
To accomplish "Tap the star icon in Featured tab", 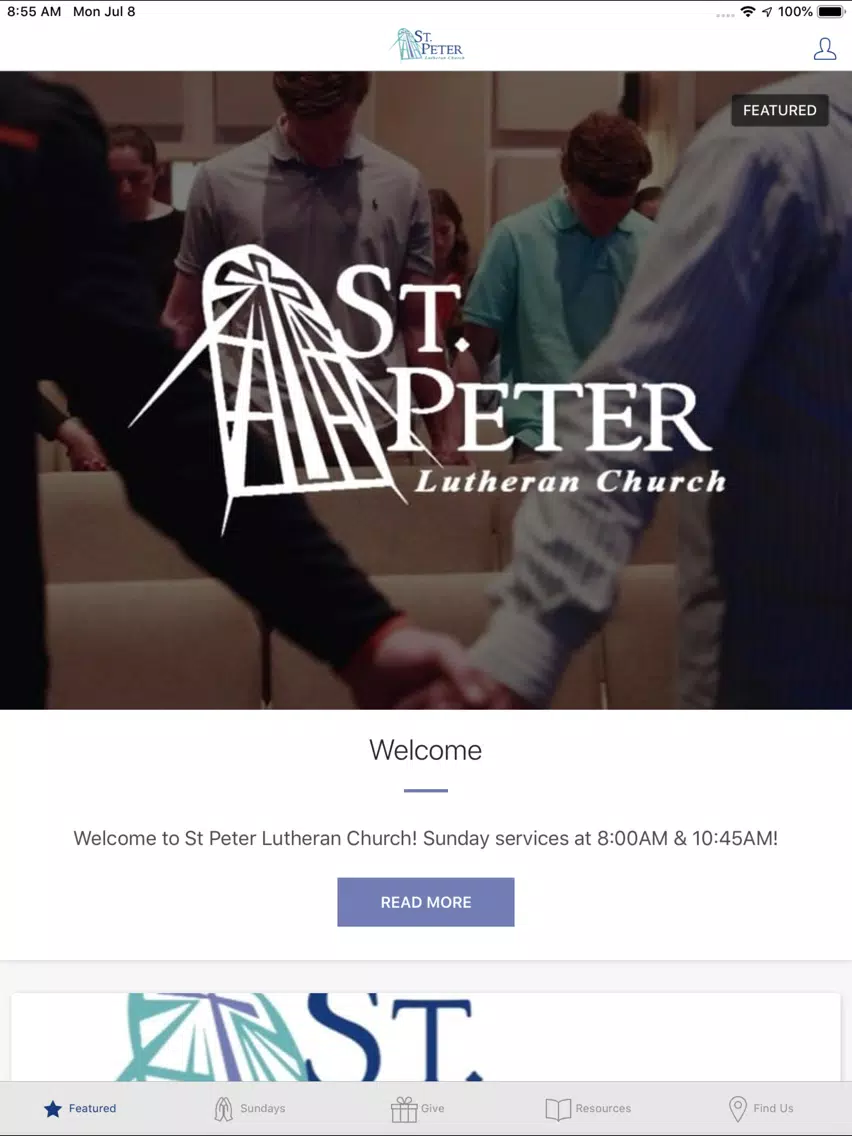I will pos(53,1108).
